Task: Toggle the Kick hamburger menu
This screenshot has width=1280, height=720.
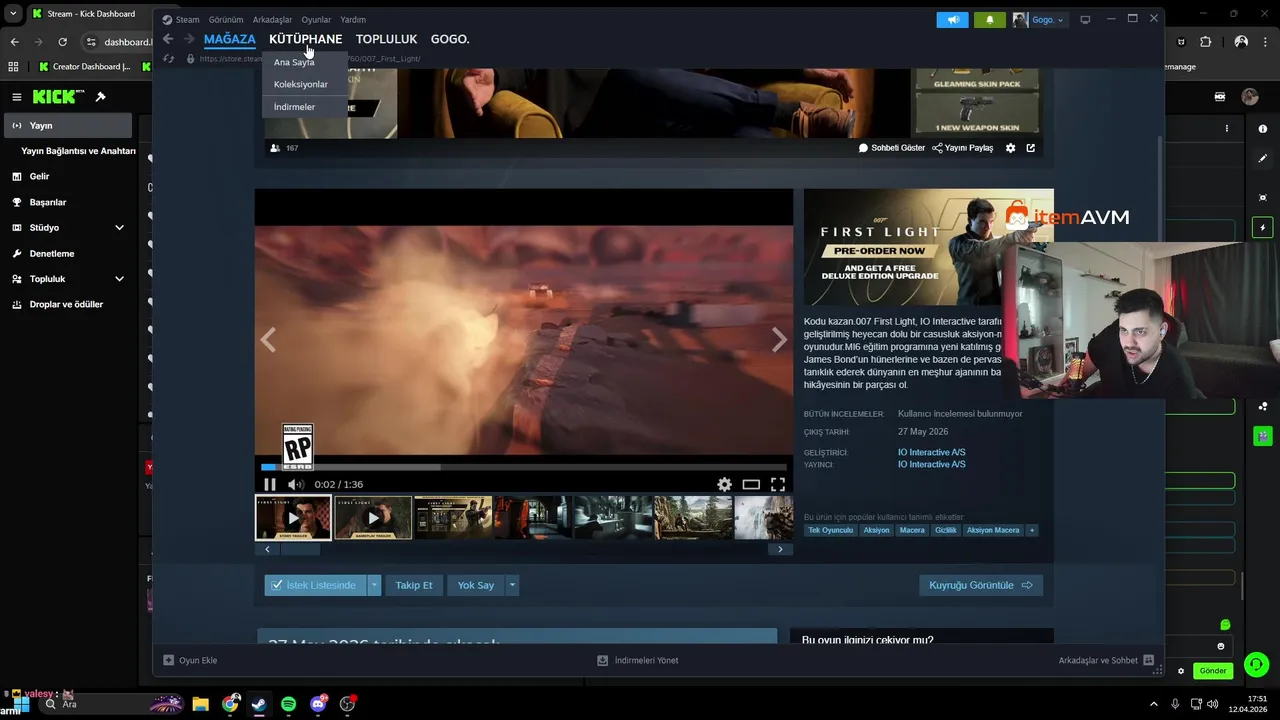Action: click(x=17, y=97)
